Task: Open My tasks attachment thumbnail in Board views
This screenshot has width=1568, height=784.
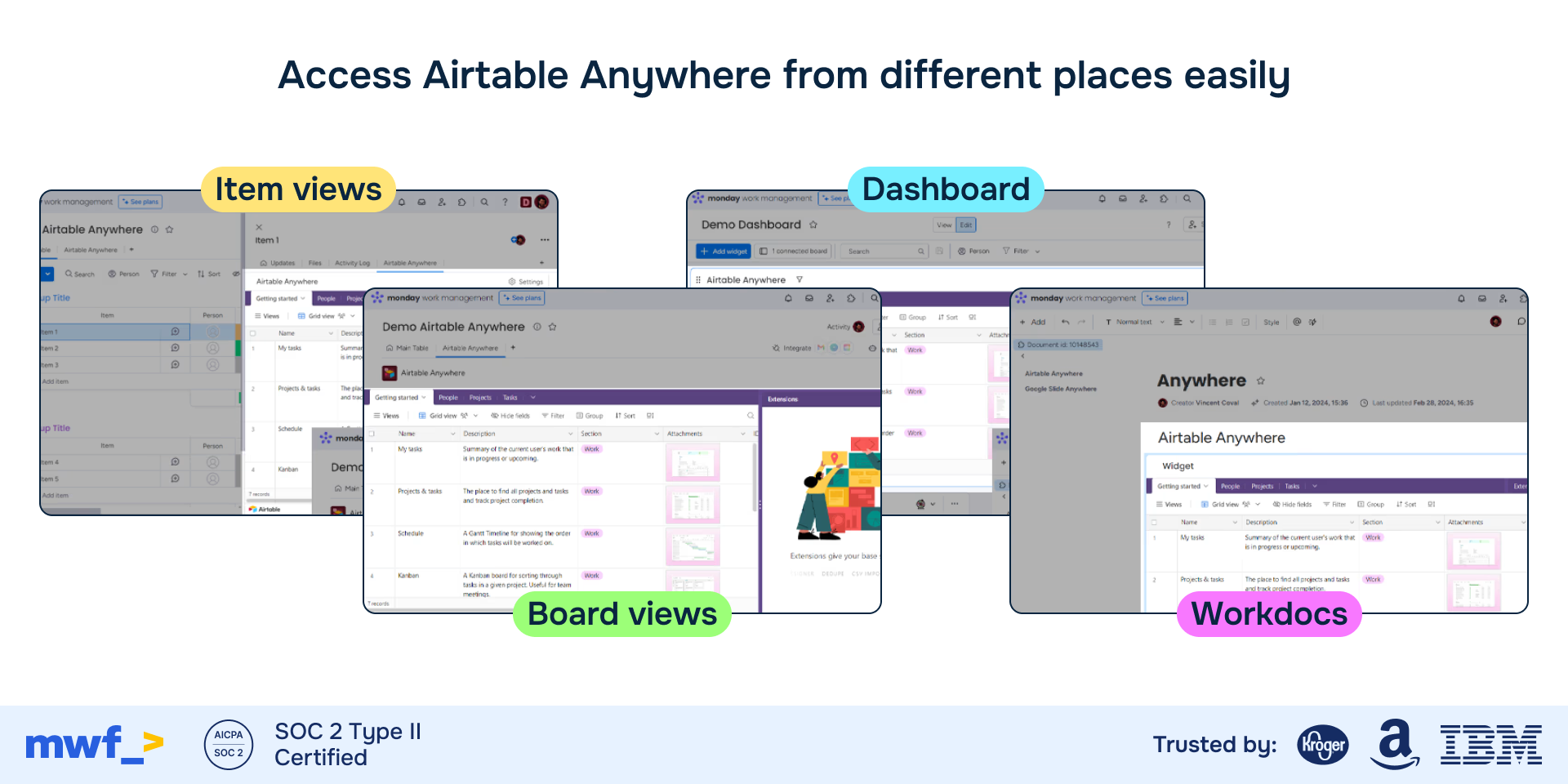Action: coord(693,463)
